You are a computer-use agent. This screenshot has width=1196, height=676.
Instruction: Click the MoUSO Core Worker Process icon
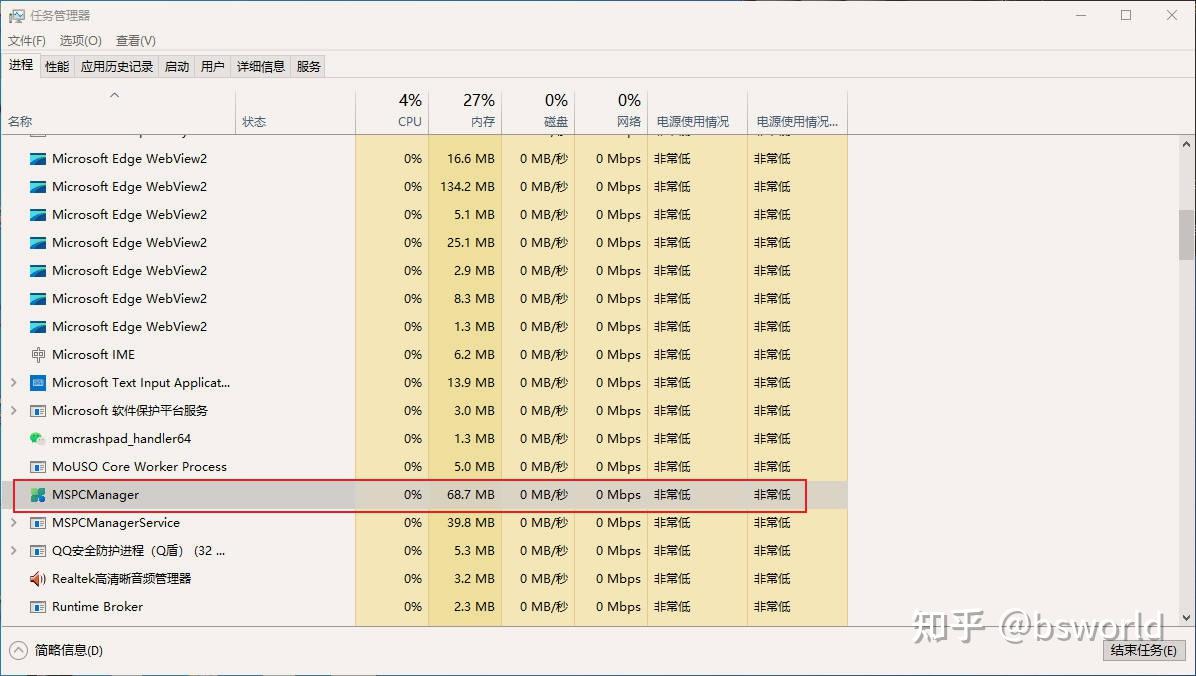point(37,466)
